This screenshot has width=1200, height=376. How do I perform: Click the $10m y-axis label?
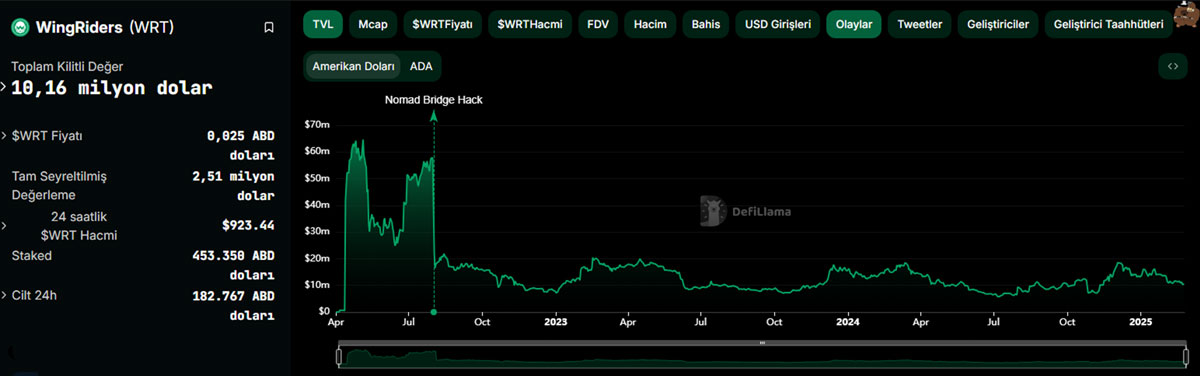pyautogui.click(x=316, y=284)
